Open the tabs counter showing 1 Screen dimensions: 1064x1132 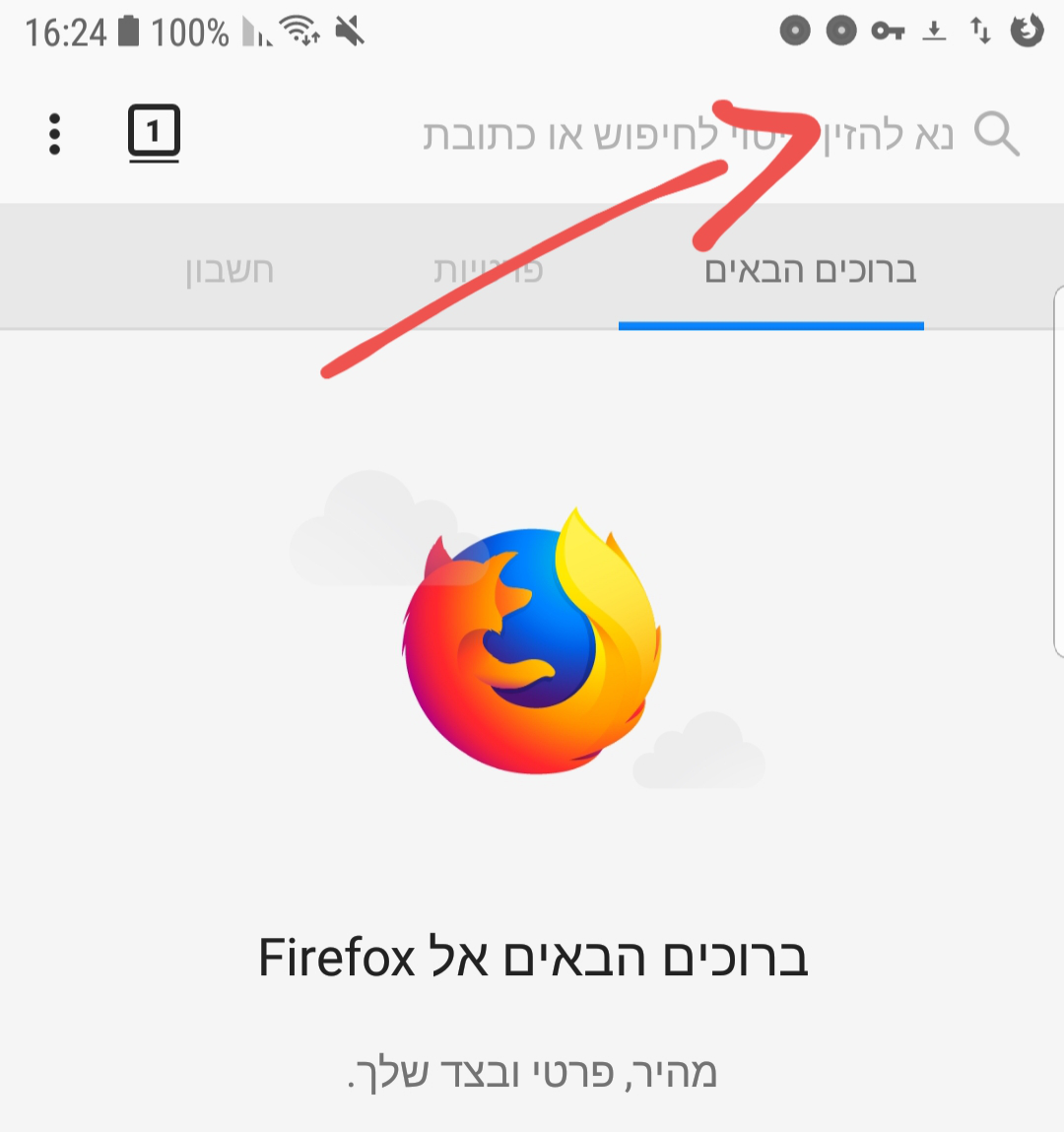click(154, 133)
